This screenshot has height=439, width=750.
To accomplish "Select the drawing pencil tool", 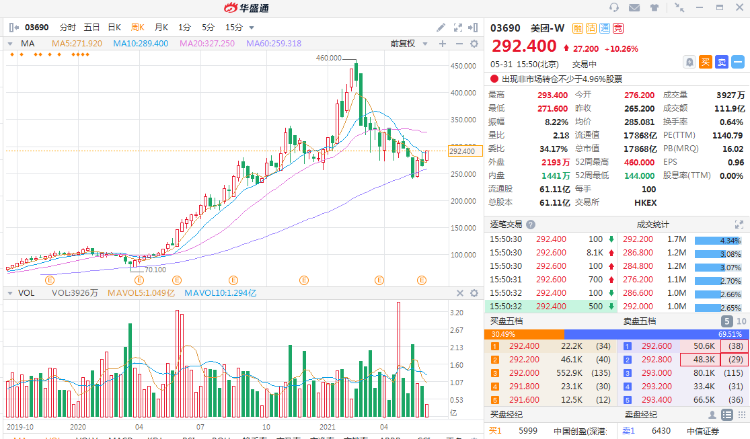I will click(441, 28).
